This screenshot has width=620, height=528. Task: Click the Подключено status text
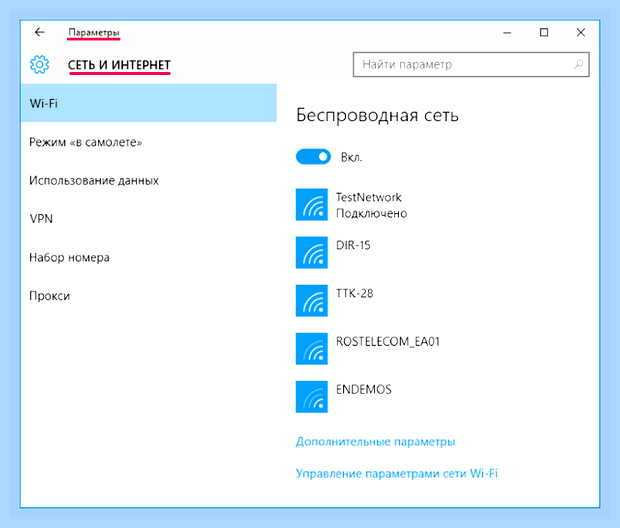[371, 214]
